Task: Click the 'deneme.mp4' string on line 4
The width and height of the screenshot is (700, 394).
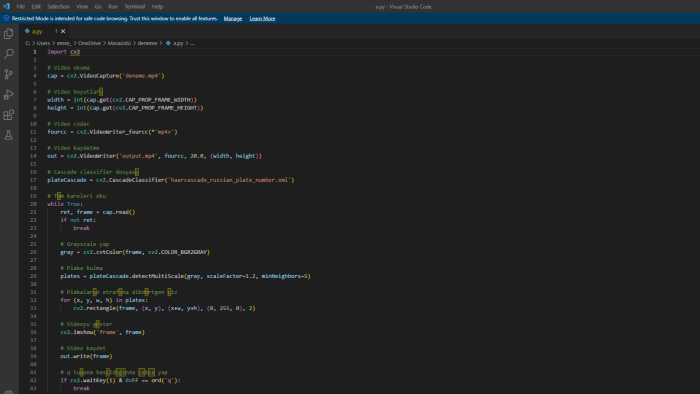Action: (142, 76)
